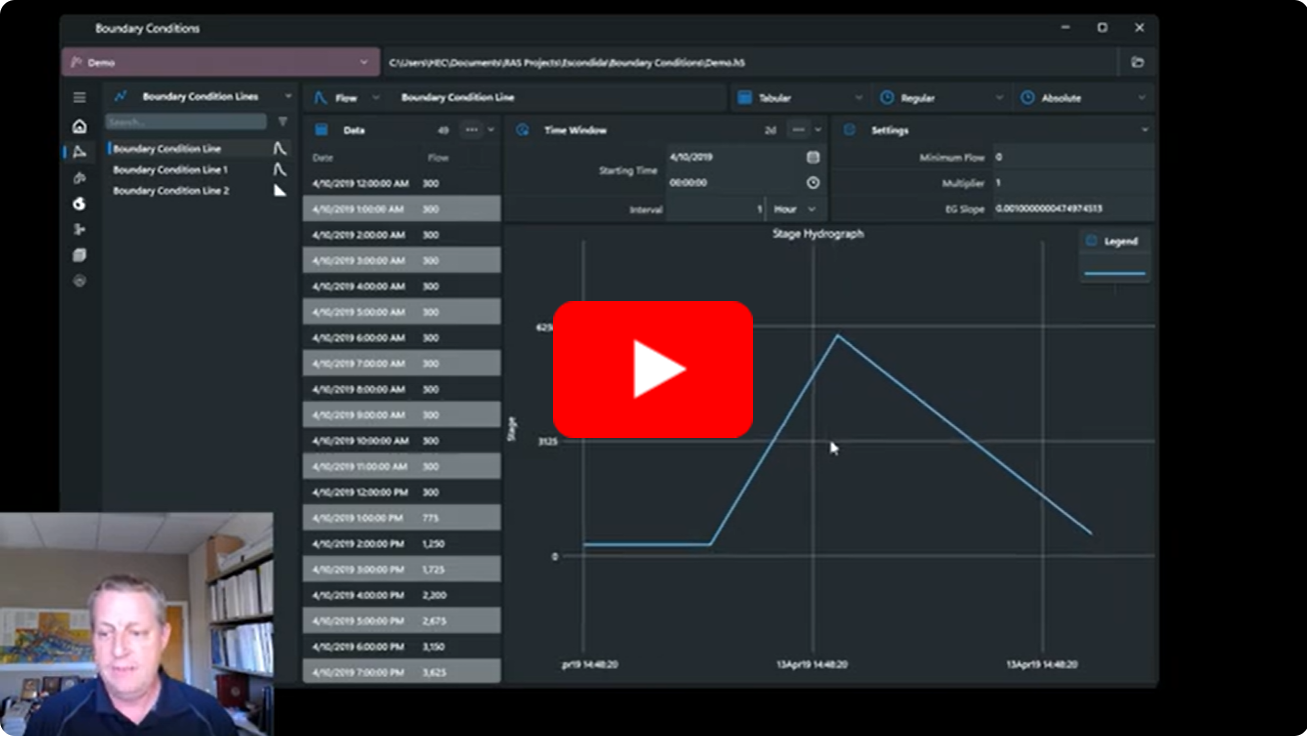Open the clock time picker icon
This screenshot has height=736, width=1307.
[x=813, y=183]
